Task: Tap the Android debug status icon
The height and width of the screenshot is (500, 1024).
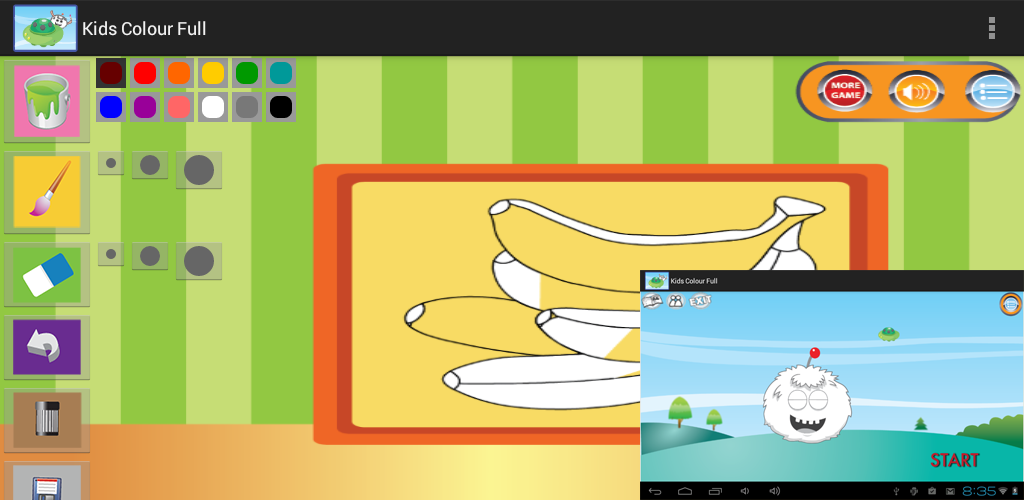Action: (914, 491)
